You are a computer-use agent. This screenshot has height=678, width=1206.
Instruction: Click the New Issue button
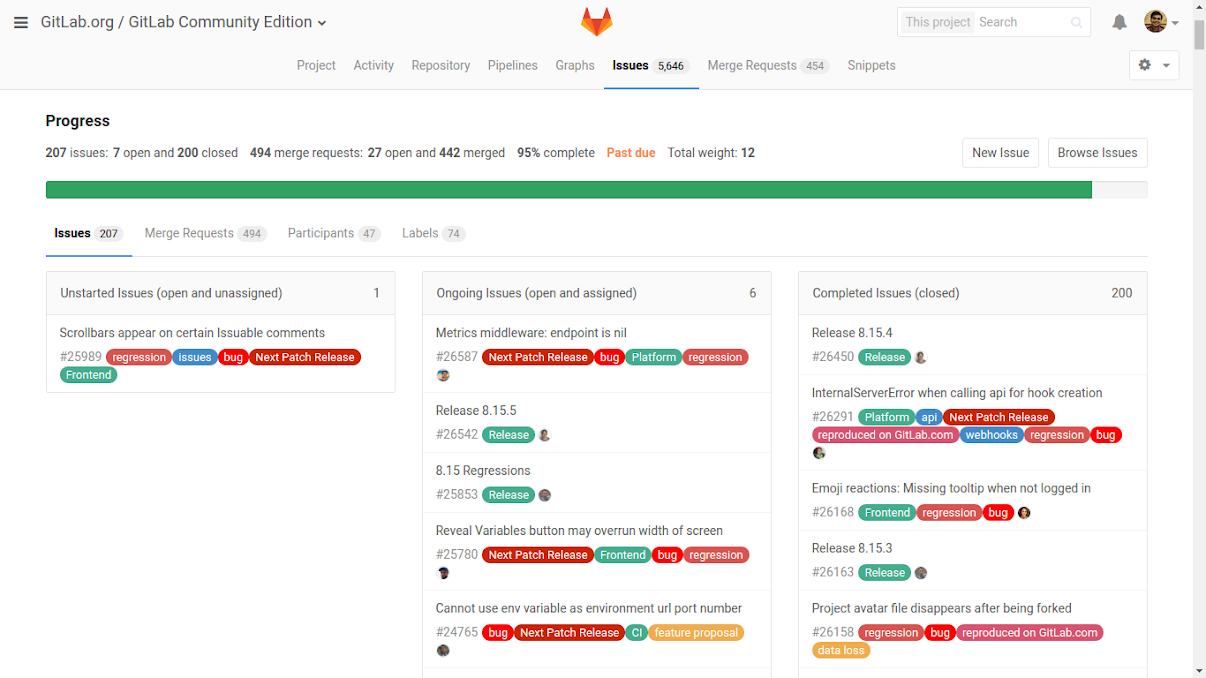(1001, 153)
